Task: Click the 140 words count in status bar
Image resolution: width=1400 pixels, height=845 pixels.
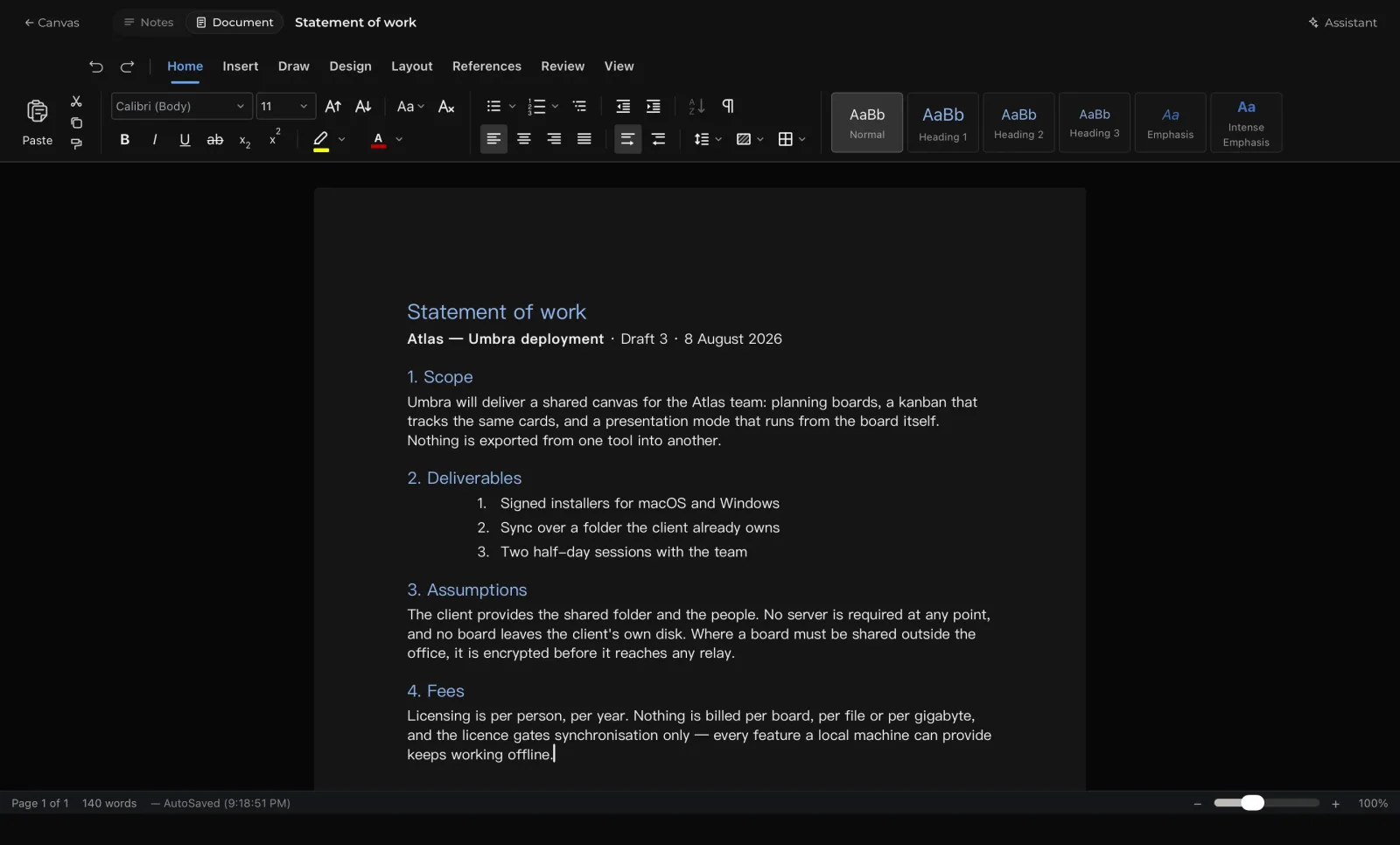Action: [x=109, y=803]
